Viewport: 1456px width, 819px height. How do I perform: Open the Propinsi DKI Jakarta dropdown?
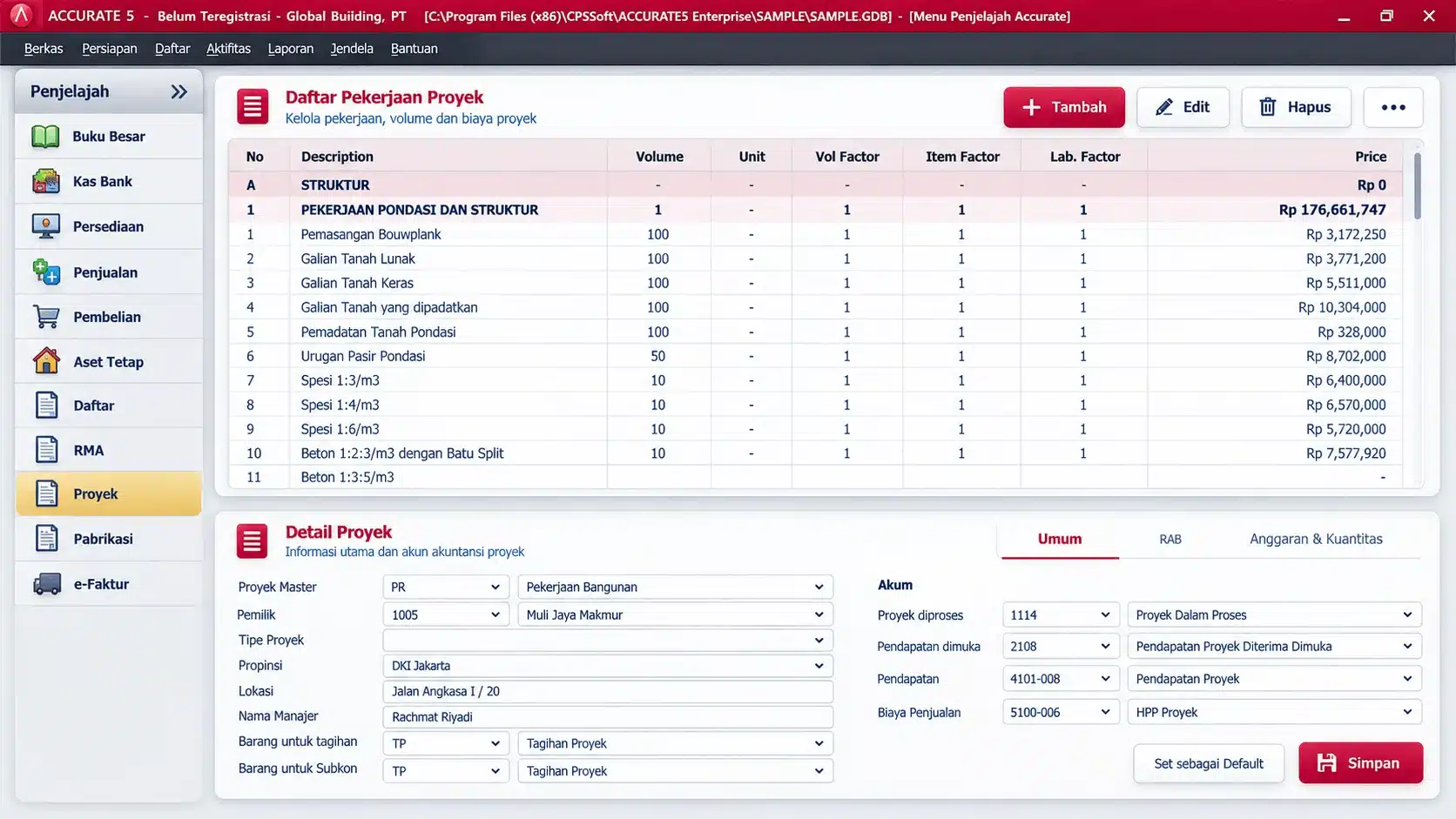pos(608,666)
